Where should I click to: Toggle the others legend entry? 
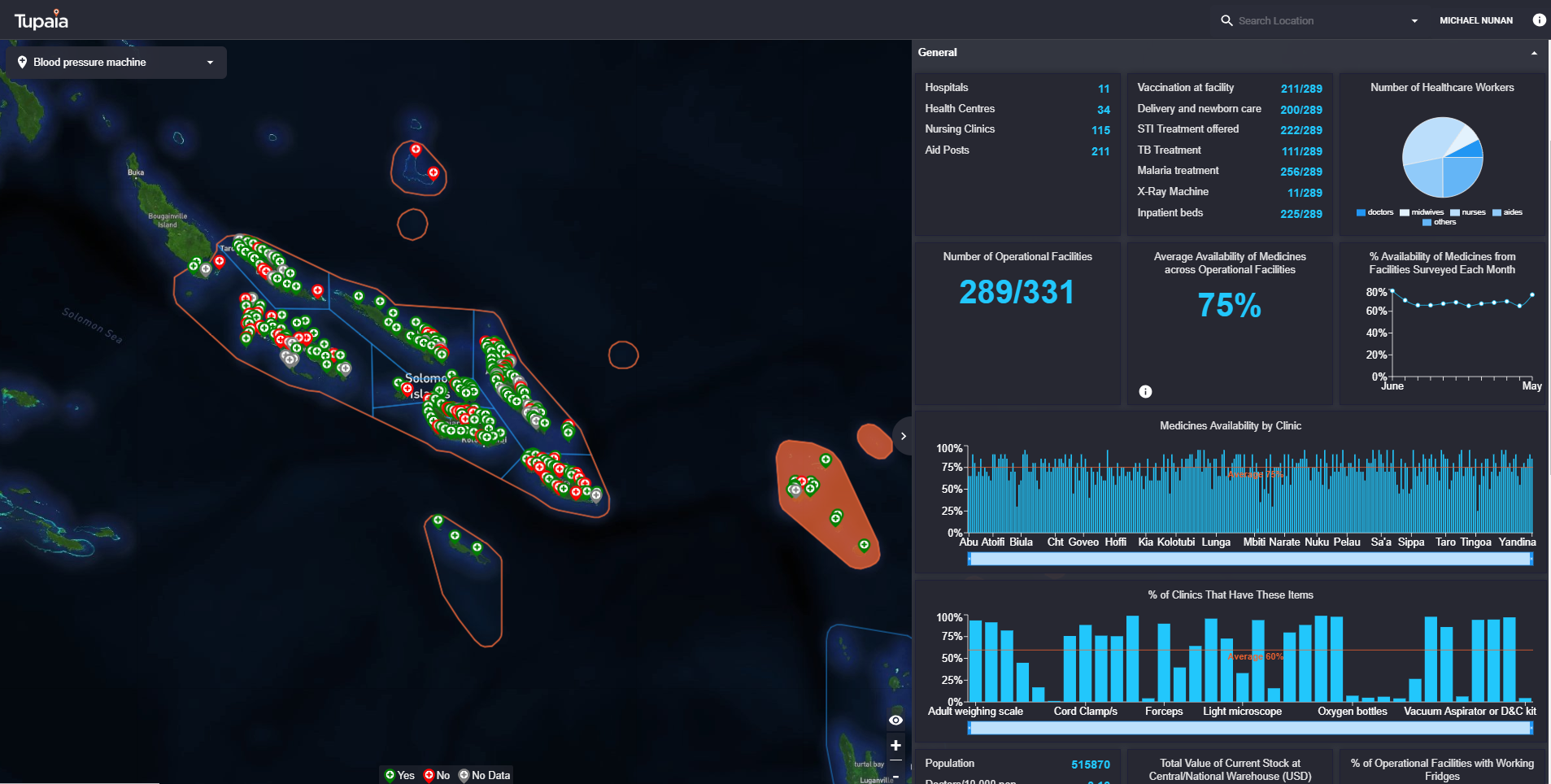[x=1440, y=222]
